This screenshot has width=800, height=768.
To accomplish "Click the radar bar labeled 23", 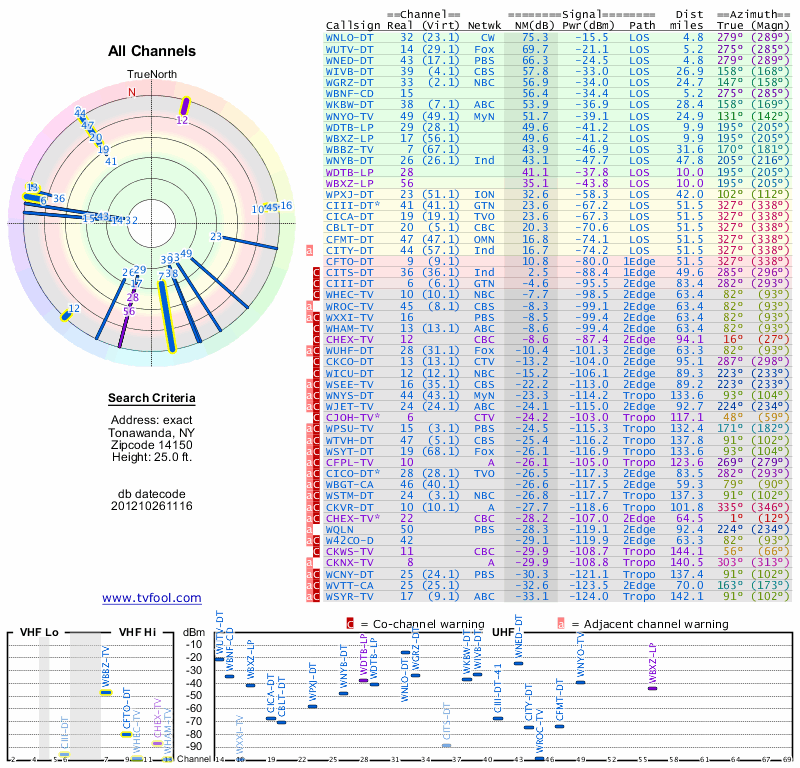I will point(250,242).
